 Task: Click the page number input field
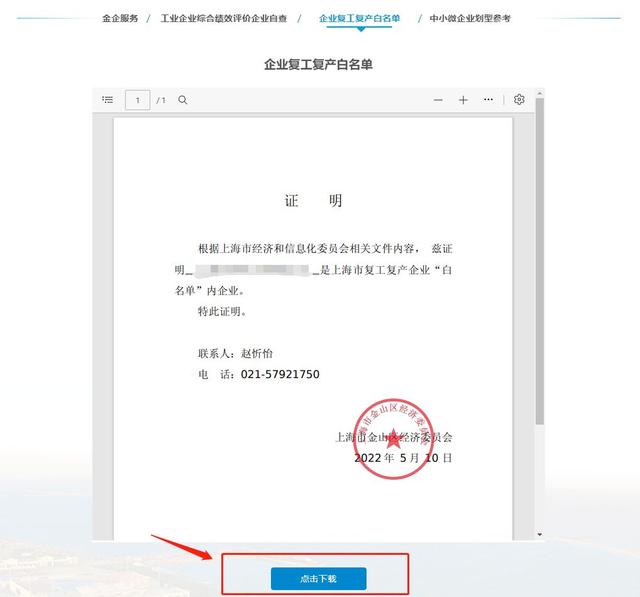tap(138, 100)
